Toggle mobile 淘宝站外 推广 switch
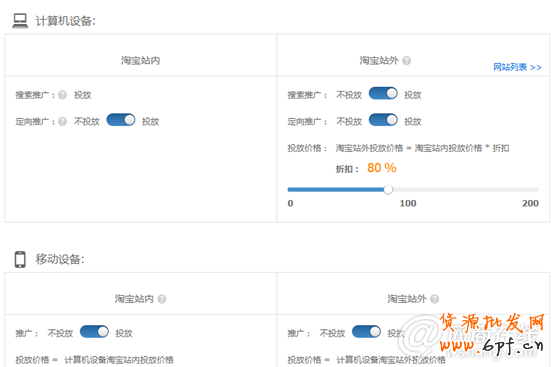Viewport: 554px width, 367px height. pyautogui.click(x=366, y=332)
